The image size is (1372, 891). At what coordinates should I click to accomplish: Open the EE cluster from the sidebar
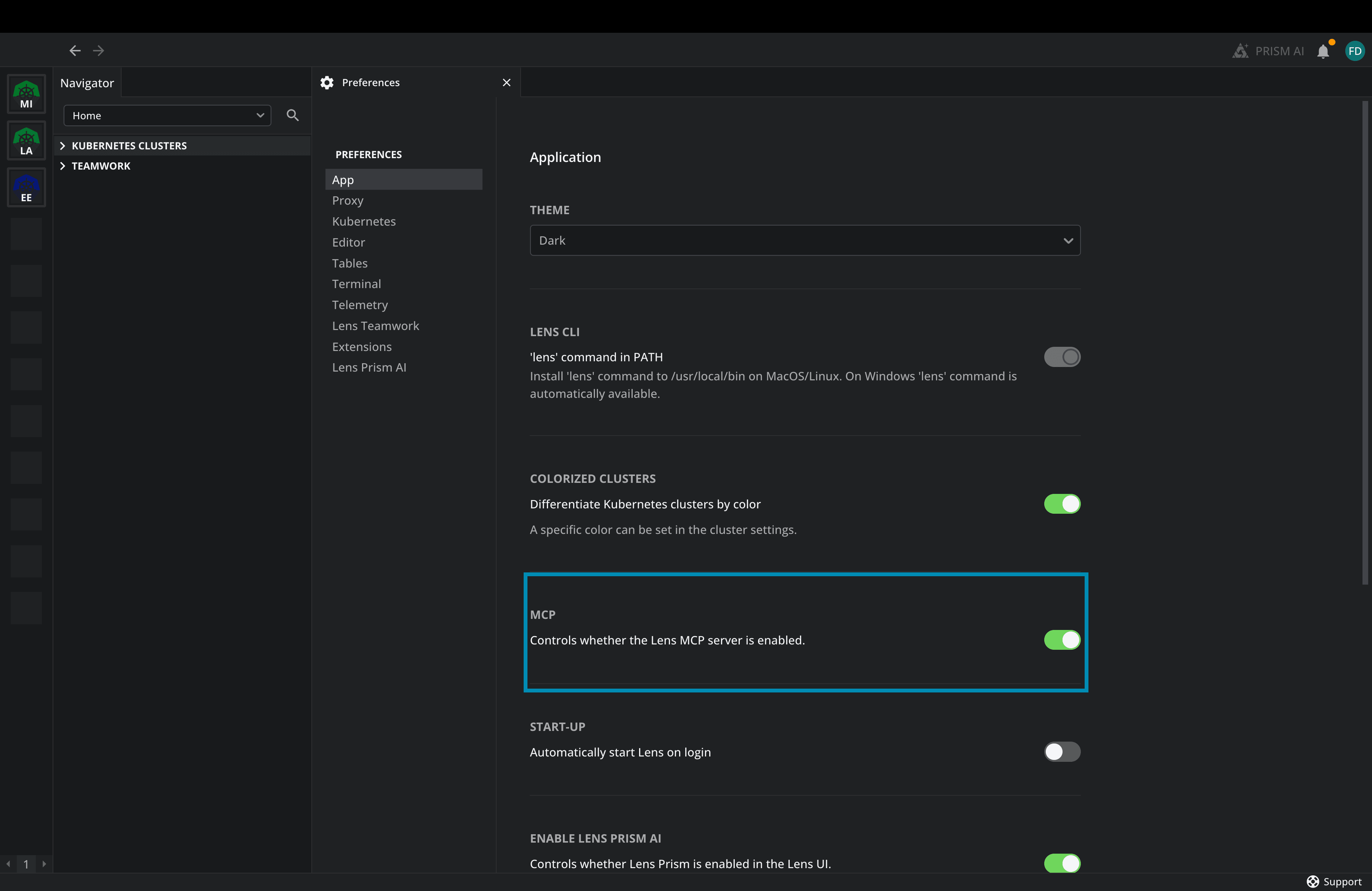[x=26, y=187]
